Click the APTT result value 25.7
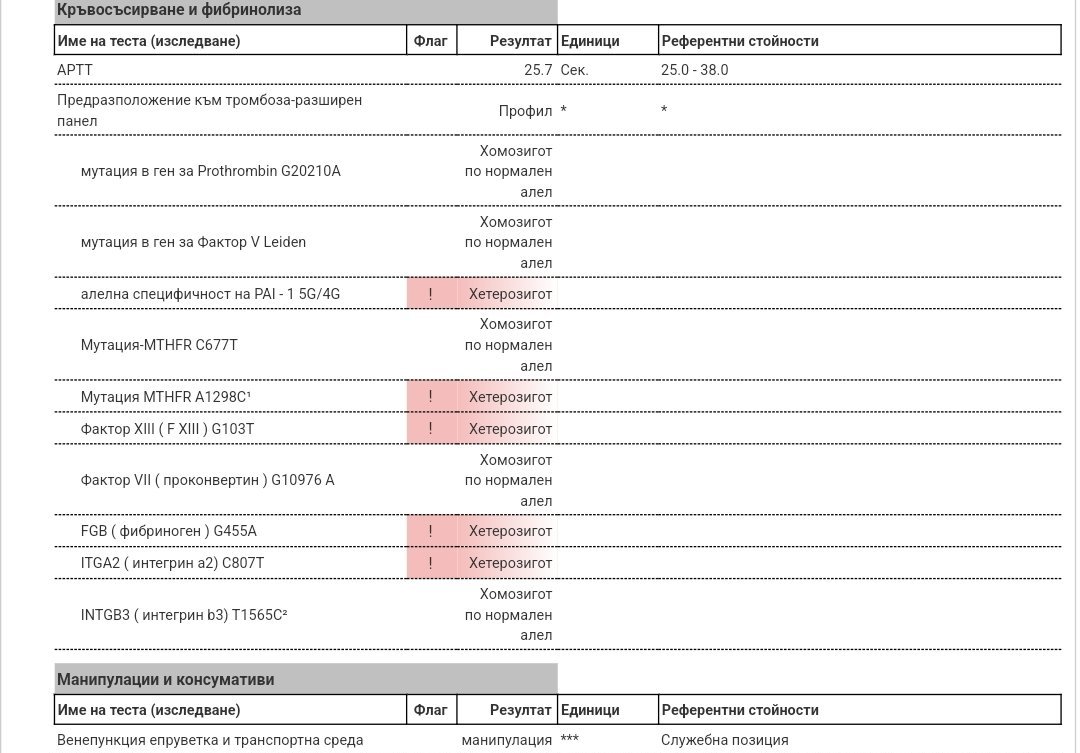 coord(538,70)
